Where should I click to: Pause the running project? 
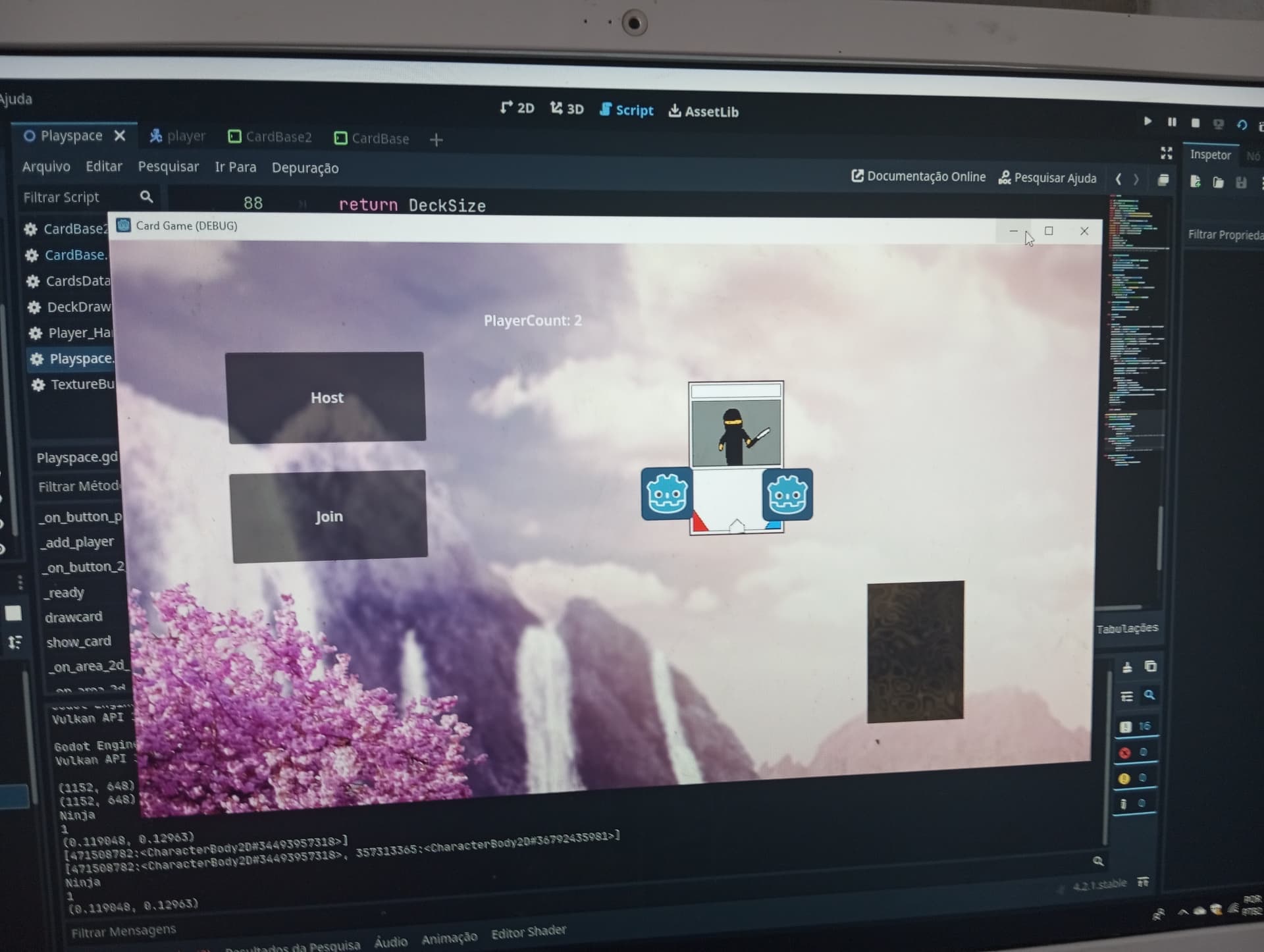pyautogui.click(x=1172, y=122)
